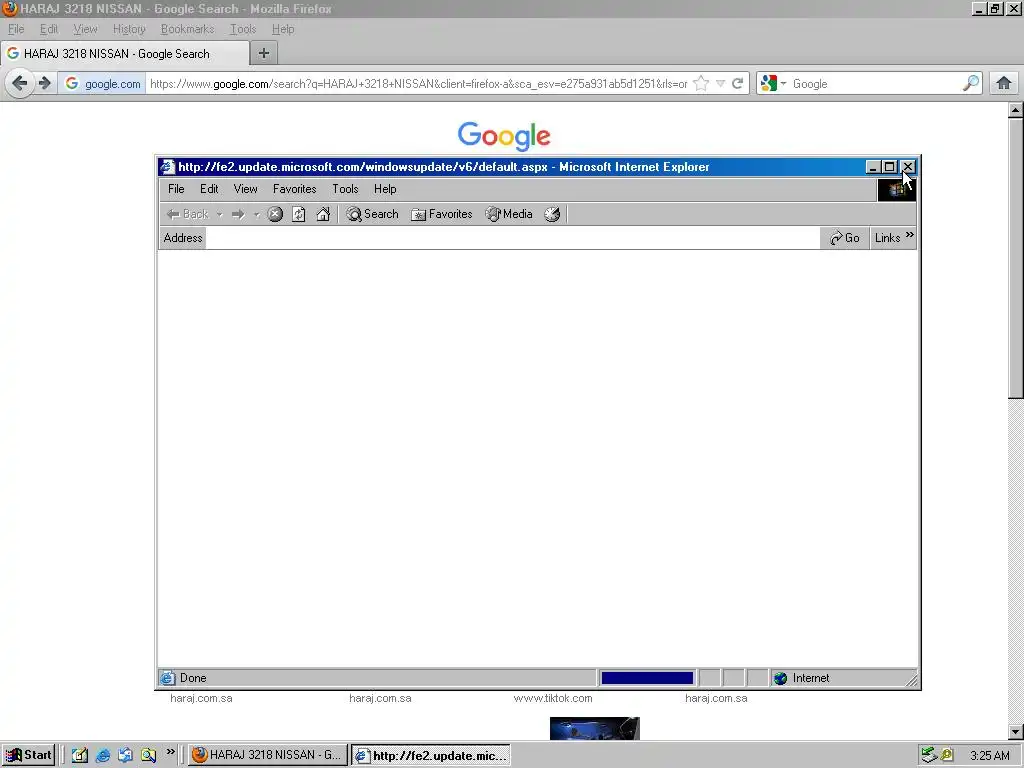Open the IE Favorites toolbar button
This screenshot has width=1024, height=768.
[441, 214]
